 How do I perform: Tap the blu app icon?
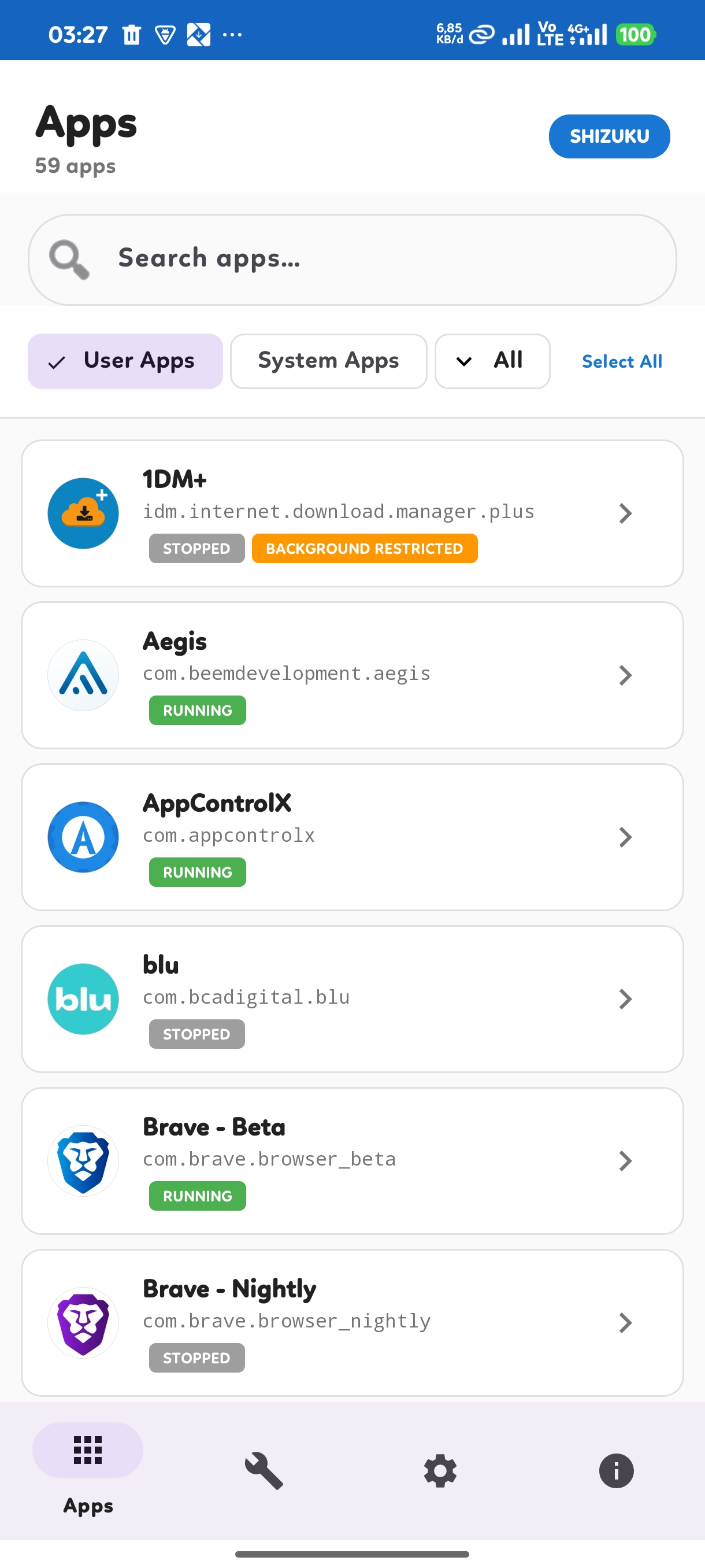coord(83,999)
